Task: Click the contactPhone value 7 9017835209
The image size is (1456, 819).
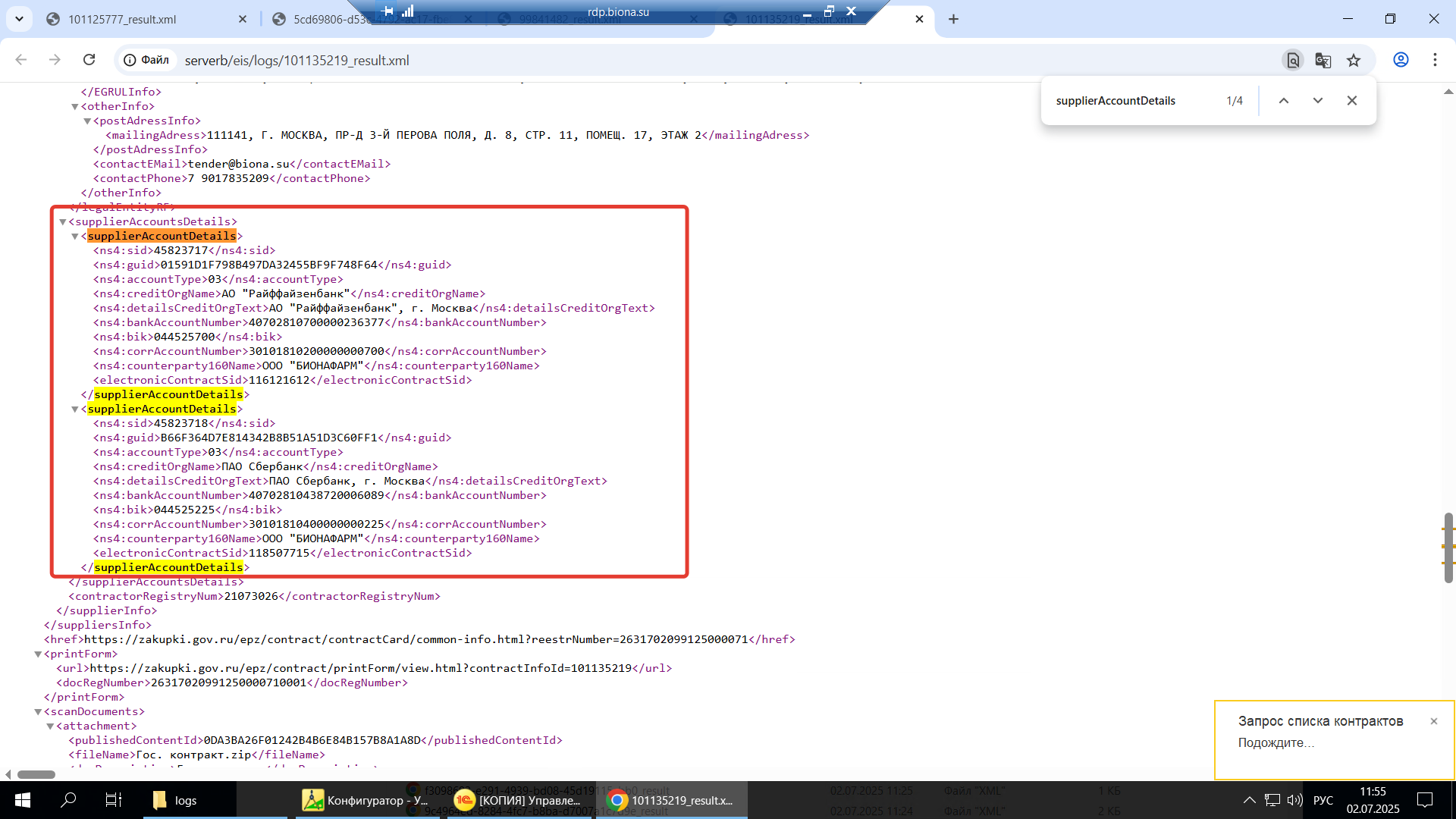Action: coord(228,178)
